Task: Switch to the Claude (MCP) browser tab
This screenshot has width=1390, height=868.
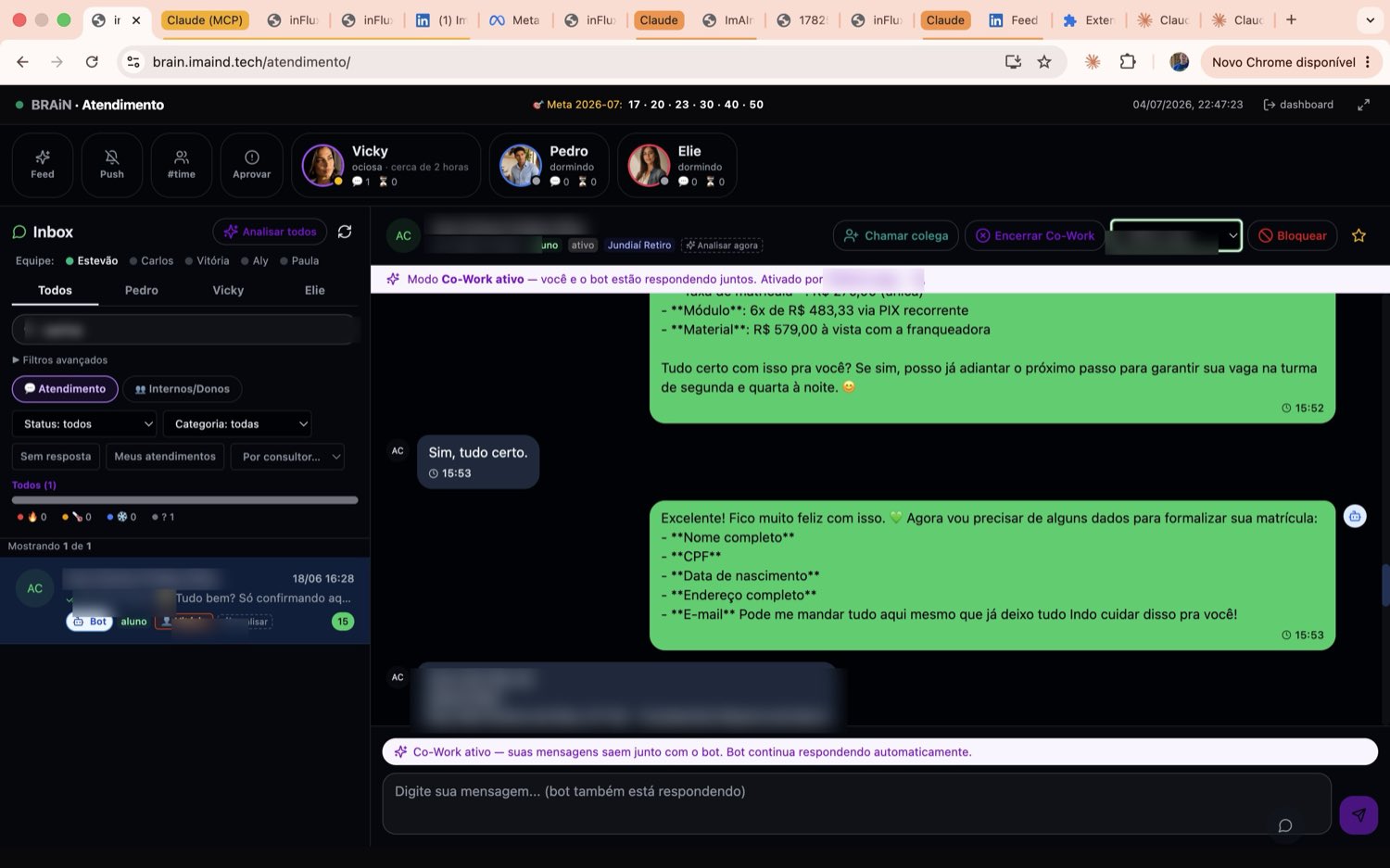Action: pyautogui.click(x=205, y=19)
